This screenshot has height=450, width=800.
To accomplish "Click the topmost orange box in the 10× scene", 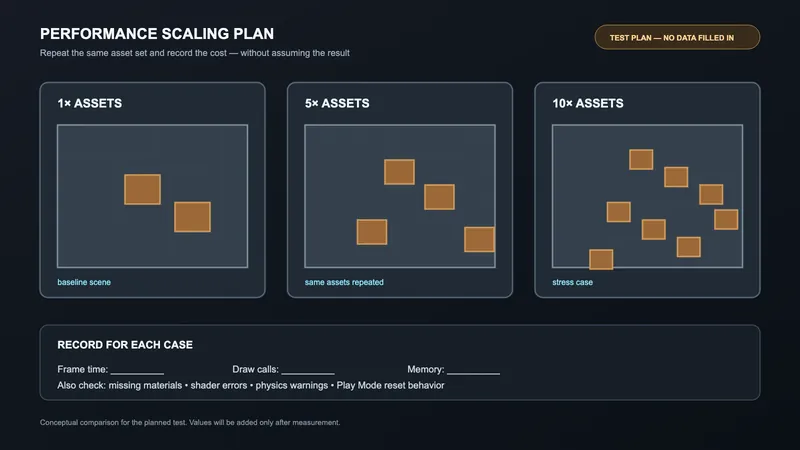I will coord(641,159).
